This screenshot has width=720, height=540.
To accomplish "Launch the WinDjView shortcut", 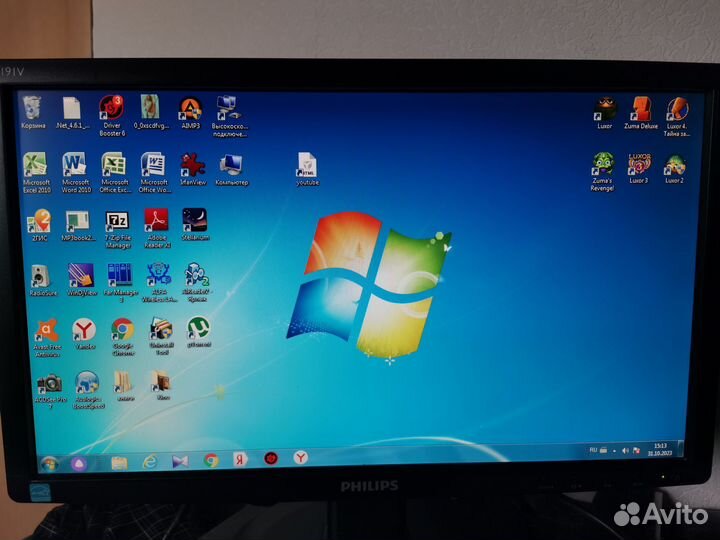I will click(82, 280).
